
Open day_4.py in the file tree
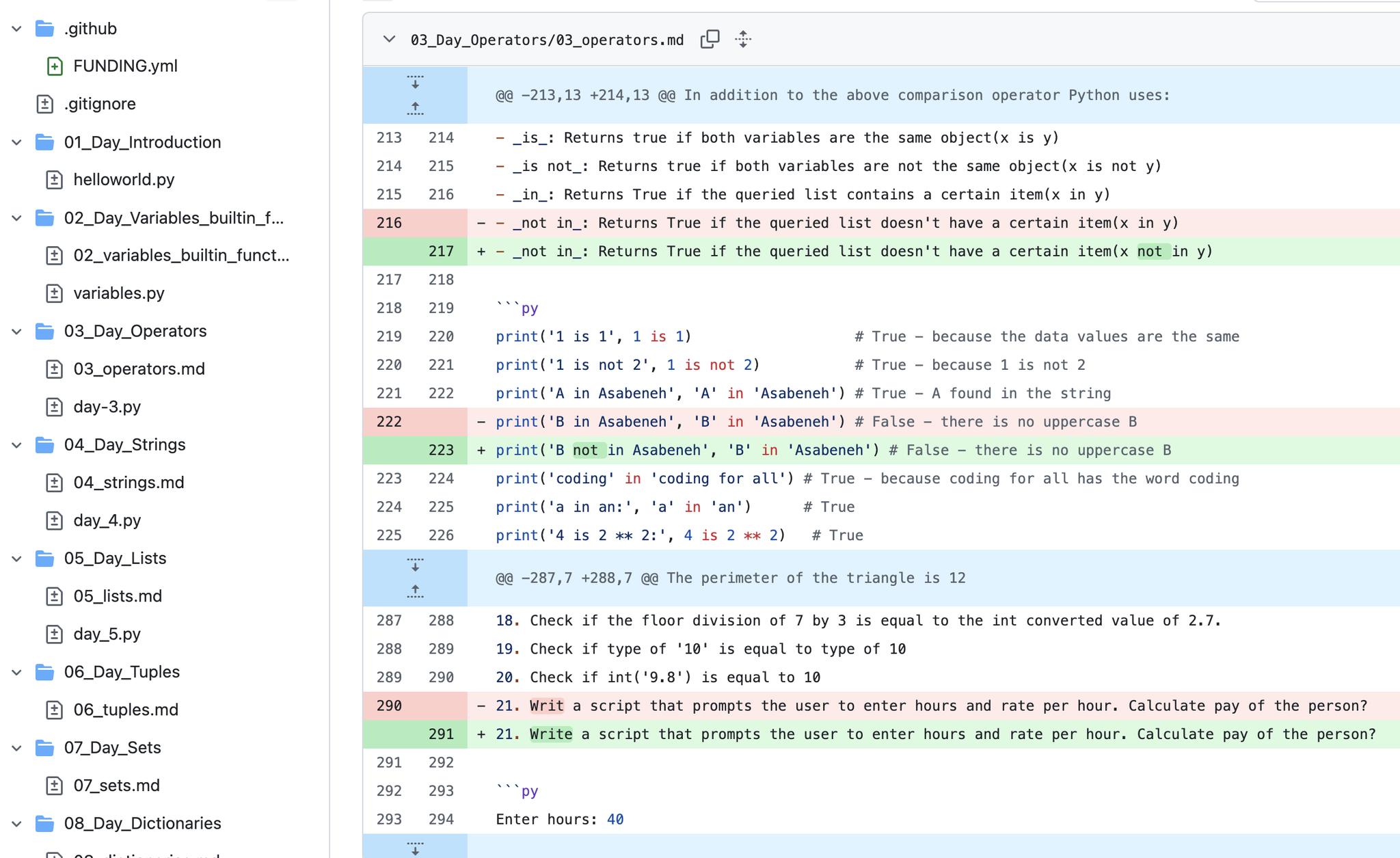click(107, 520)
